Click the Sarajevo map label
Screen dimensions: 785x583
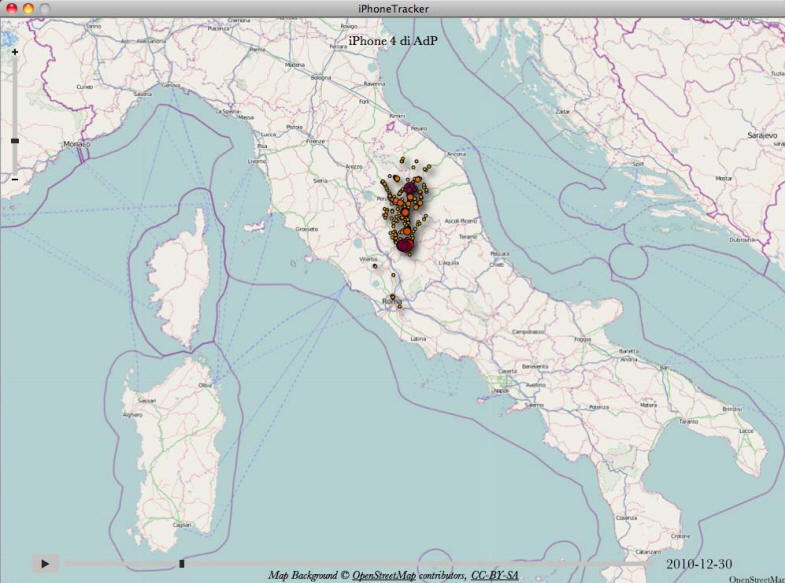coord(762,136)
